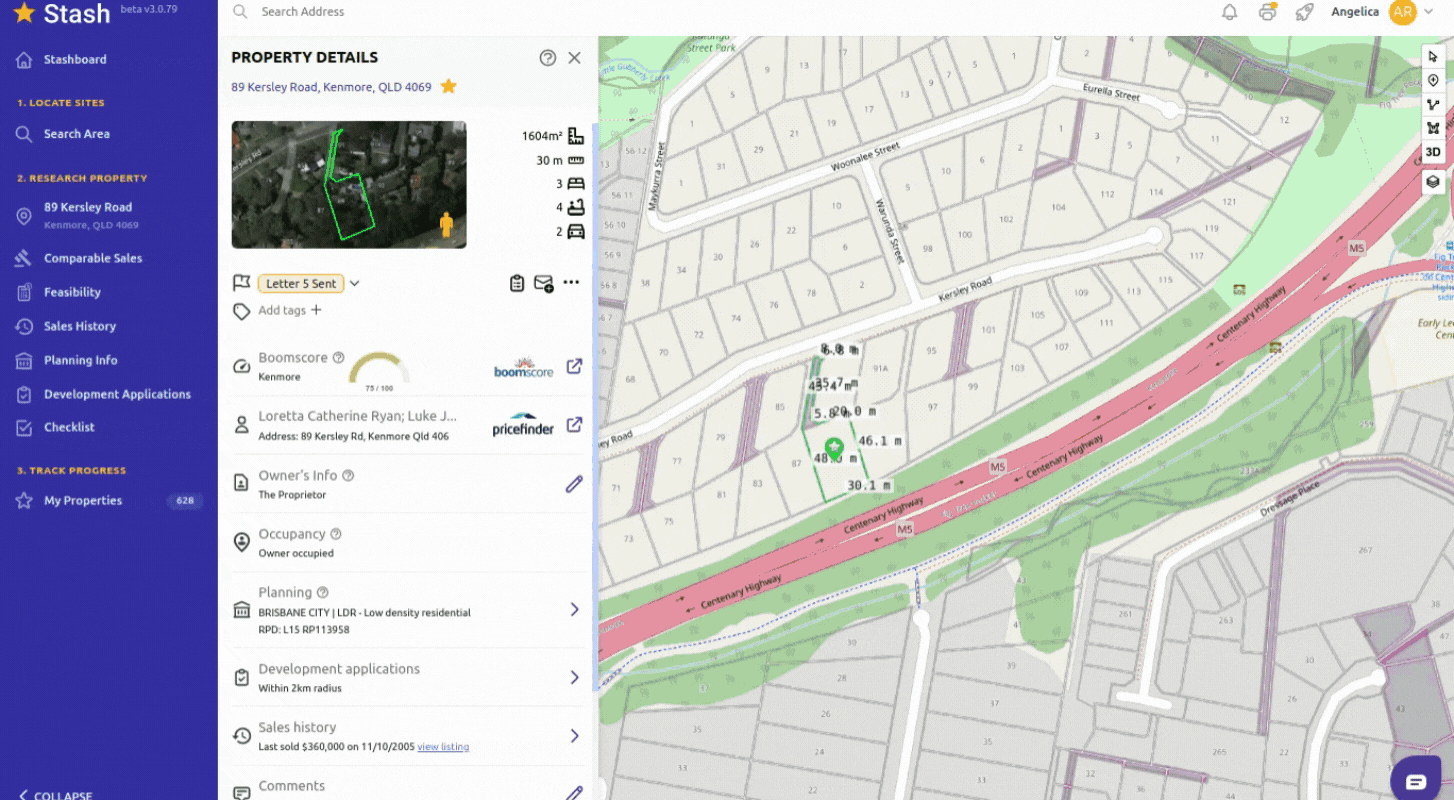Open the three-dots more options menu
The image size is (1454, 800).
(571, 282)
